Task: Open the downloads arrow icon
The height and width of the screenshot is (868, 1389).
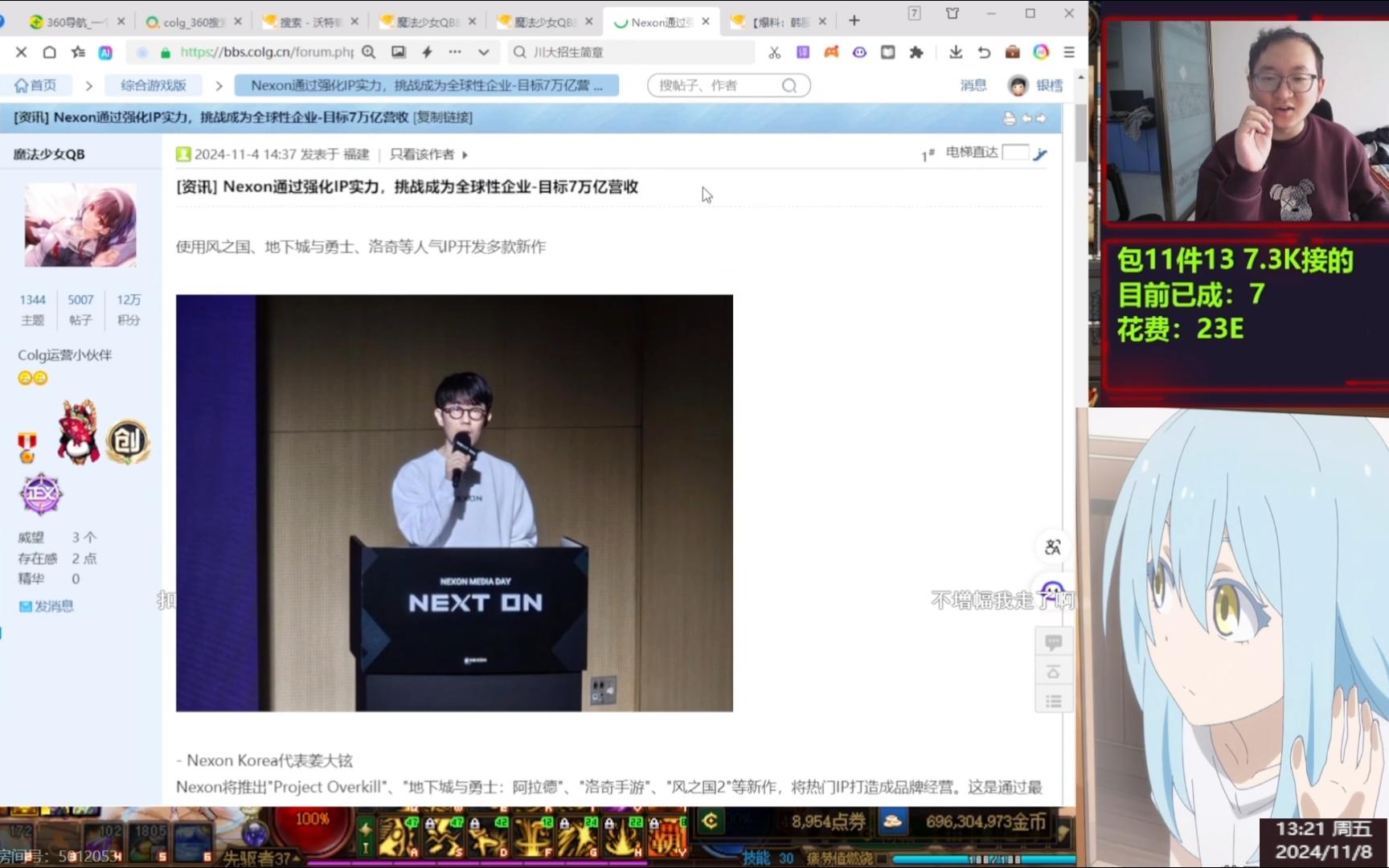Action: tap(956, 52)
